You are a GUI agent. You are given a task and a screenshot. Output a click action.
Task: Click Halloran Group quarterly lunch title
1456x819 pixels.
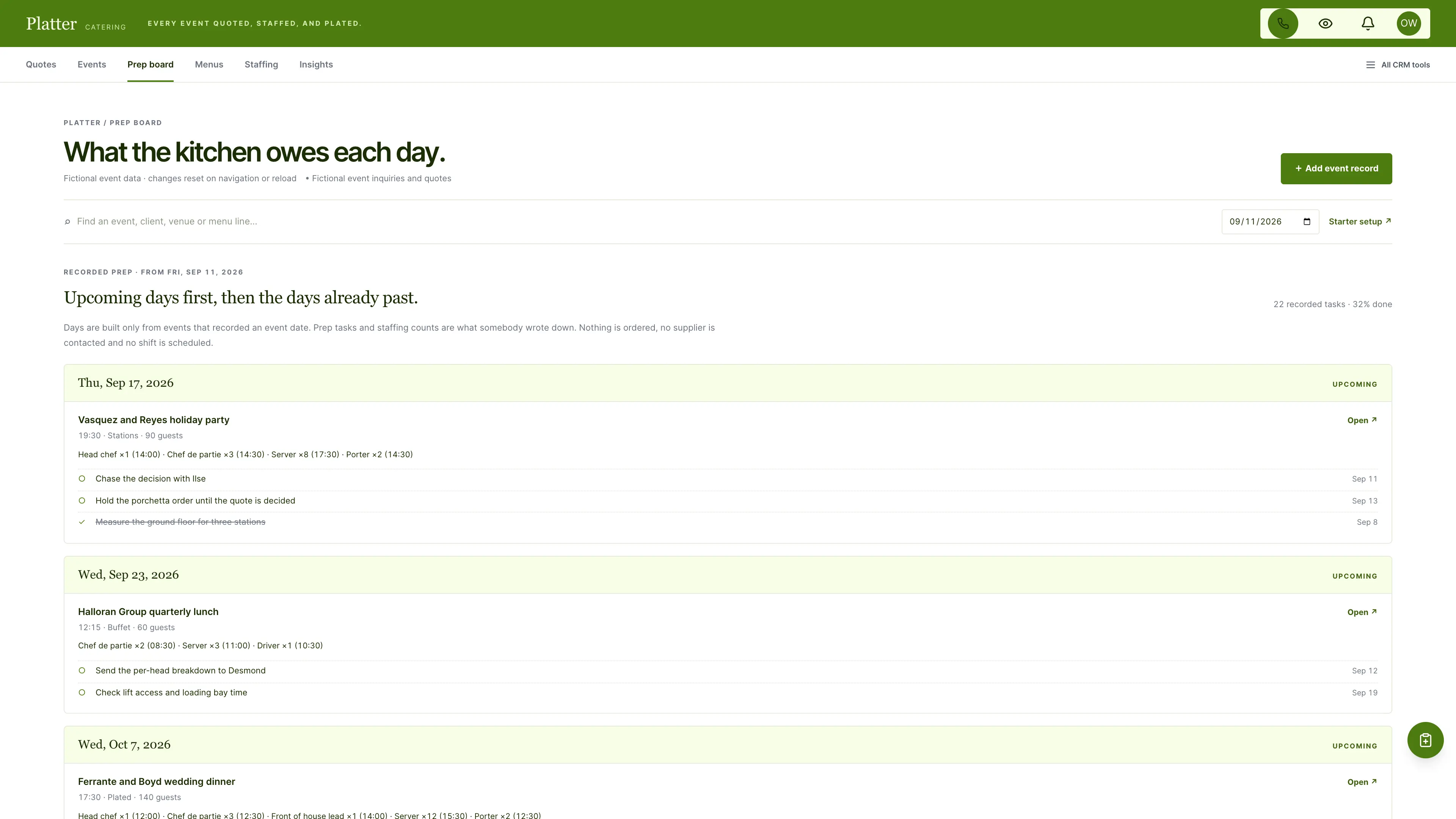pyautogui.click(x=148, y=612)
